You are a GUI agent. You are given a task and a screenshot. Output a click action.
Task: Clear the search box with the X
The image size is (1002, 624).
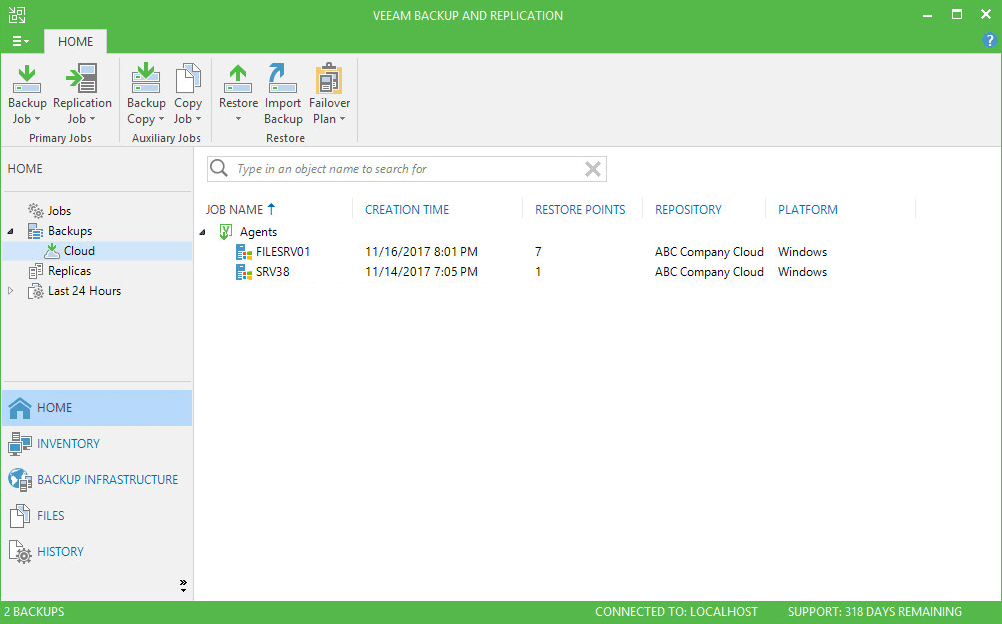click(592, 168)
